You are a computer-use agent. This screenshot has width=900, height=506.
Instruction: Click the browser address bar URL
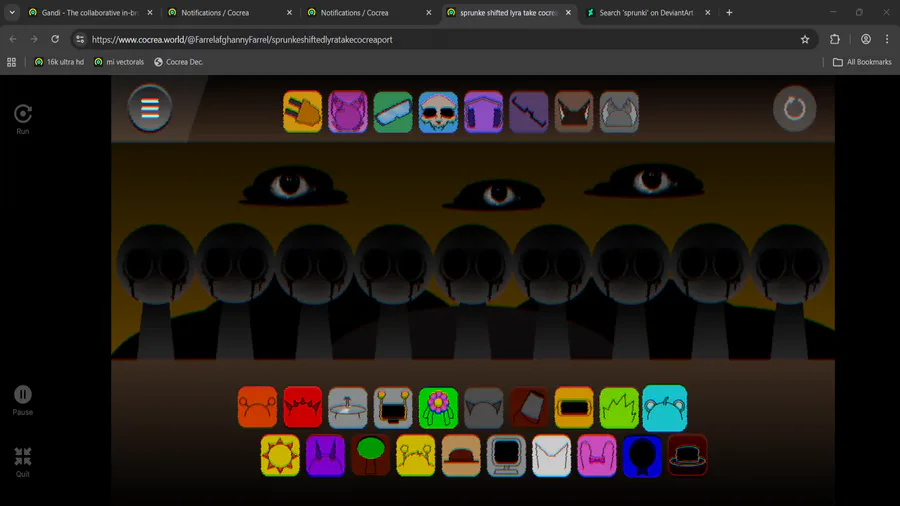(242, 40)
